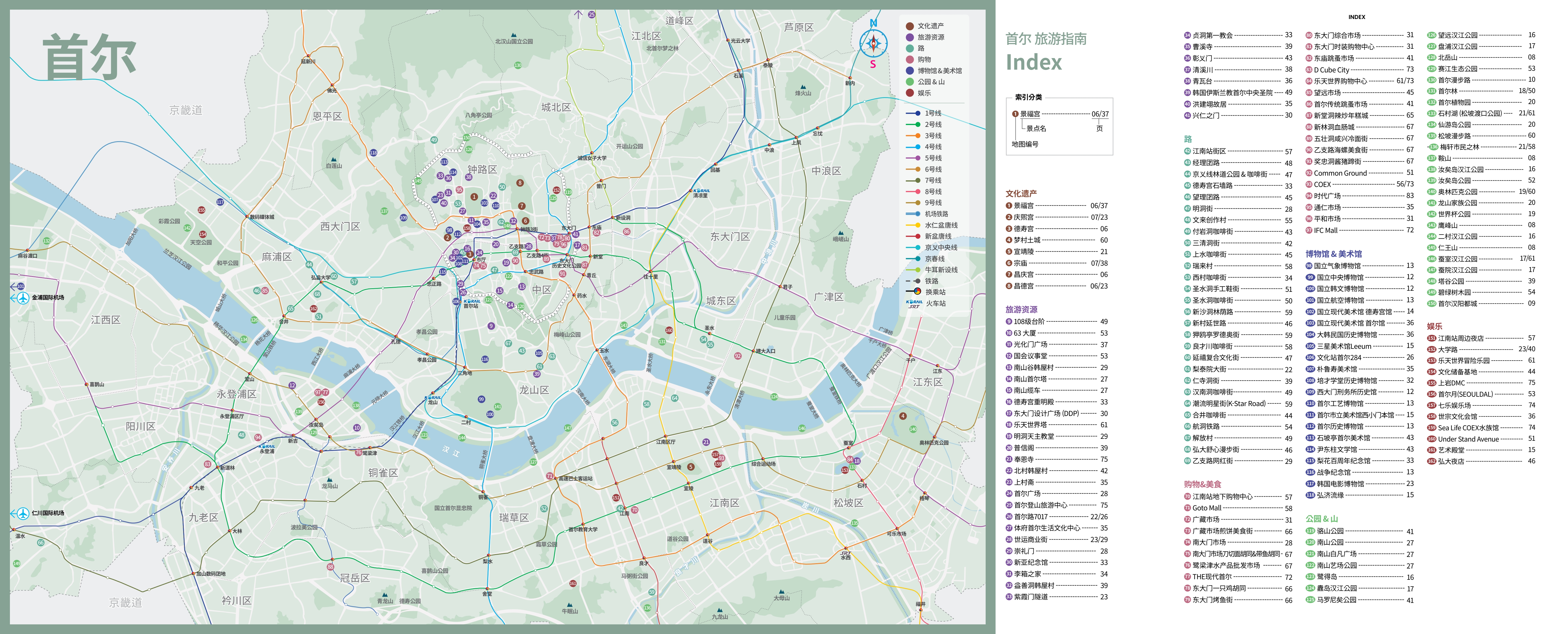Viewport: 1568px width, 634px height.
Task: Click the 2号线 green line legend marker
Action: 913,124
